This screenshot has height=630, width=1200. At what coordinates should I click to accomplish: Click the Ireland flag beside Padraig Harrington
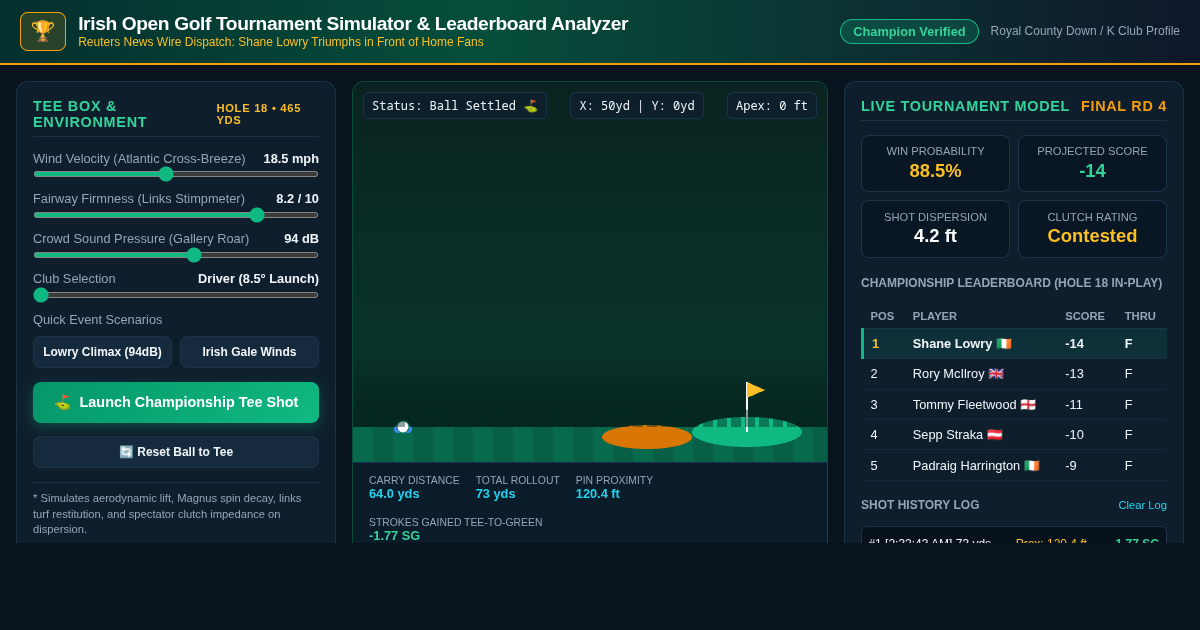click(x=1032, y=466)
